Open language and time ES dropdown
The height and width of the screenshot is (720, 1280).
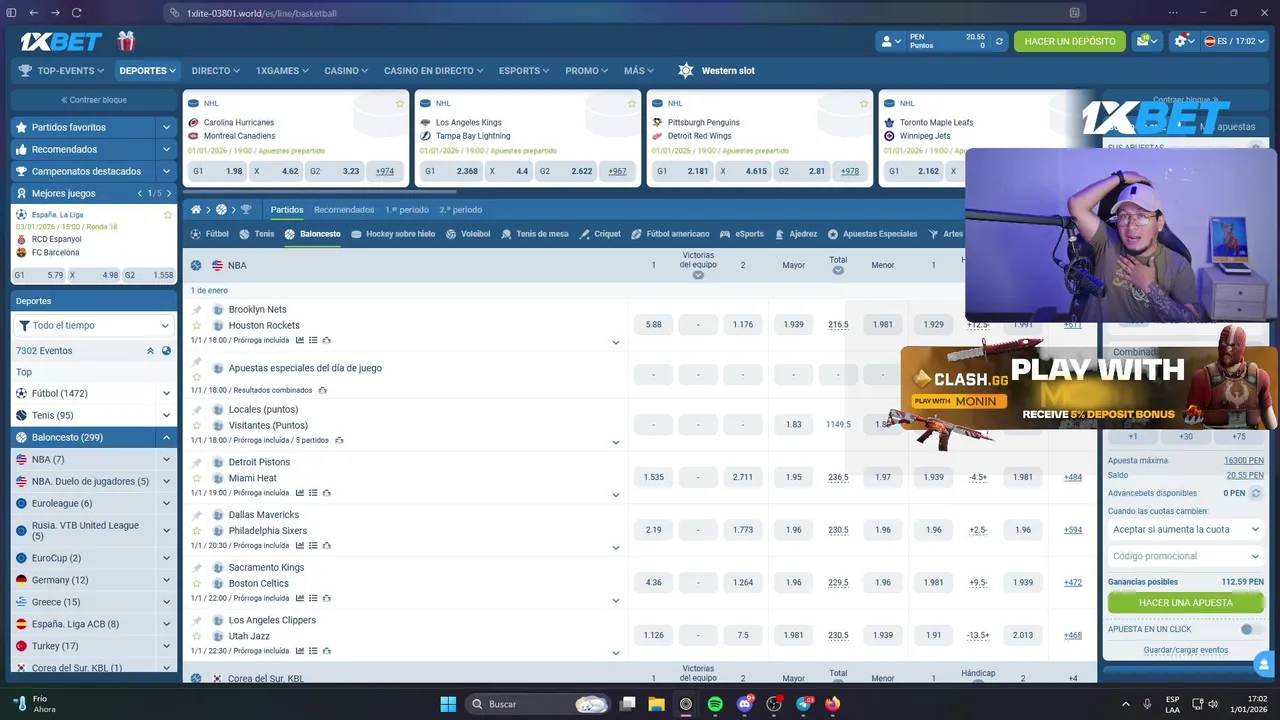coord(1234,41)
